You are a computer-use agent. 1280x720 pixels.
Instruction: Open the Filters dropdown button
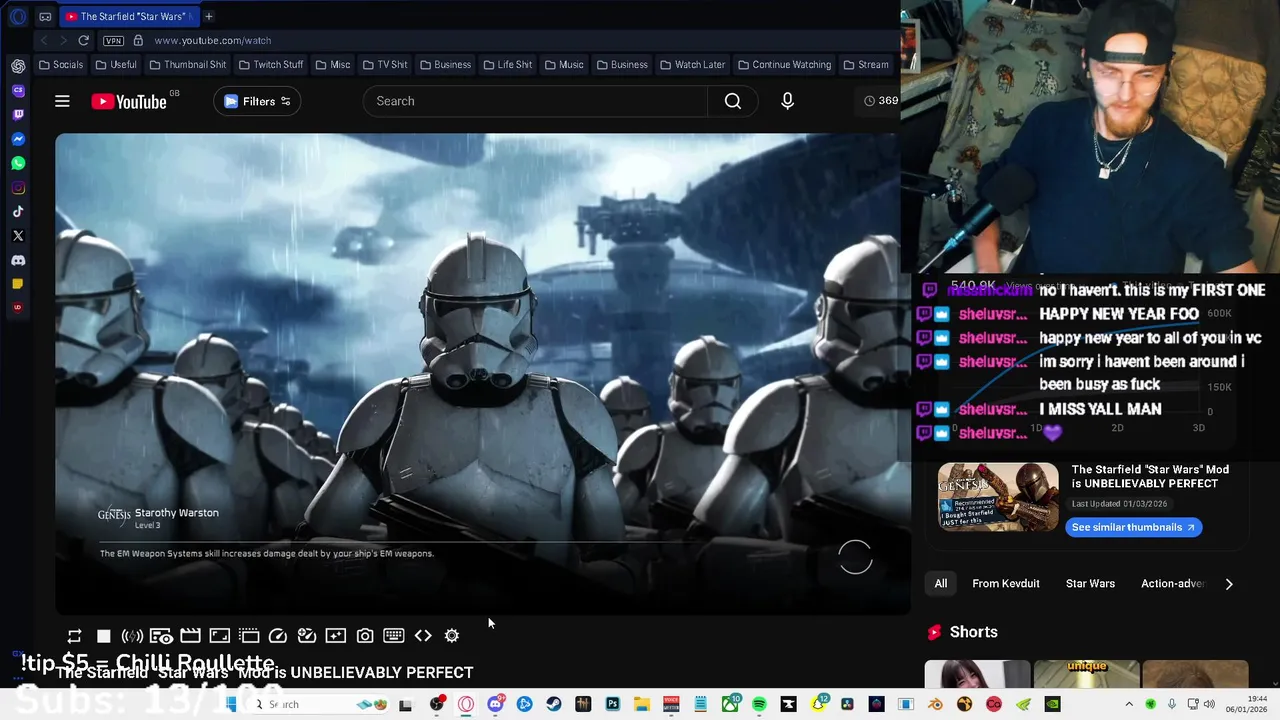257,101
